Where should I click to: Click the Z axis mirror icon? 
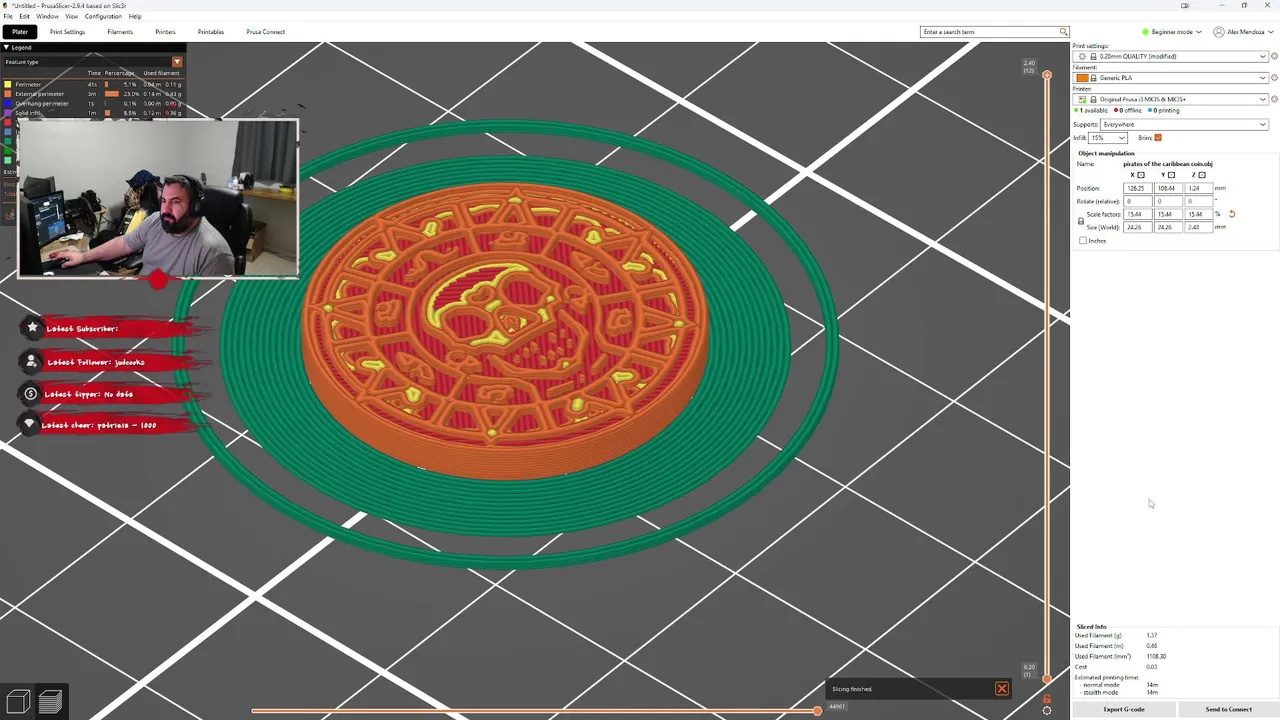pos(1202,175)
